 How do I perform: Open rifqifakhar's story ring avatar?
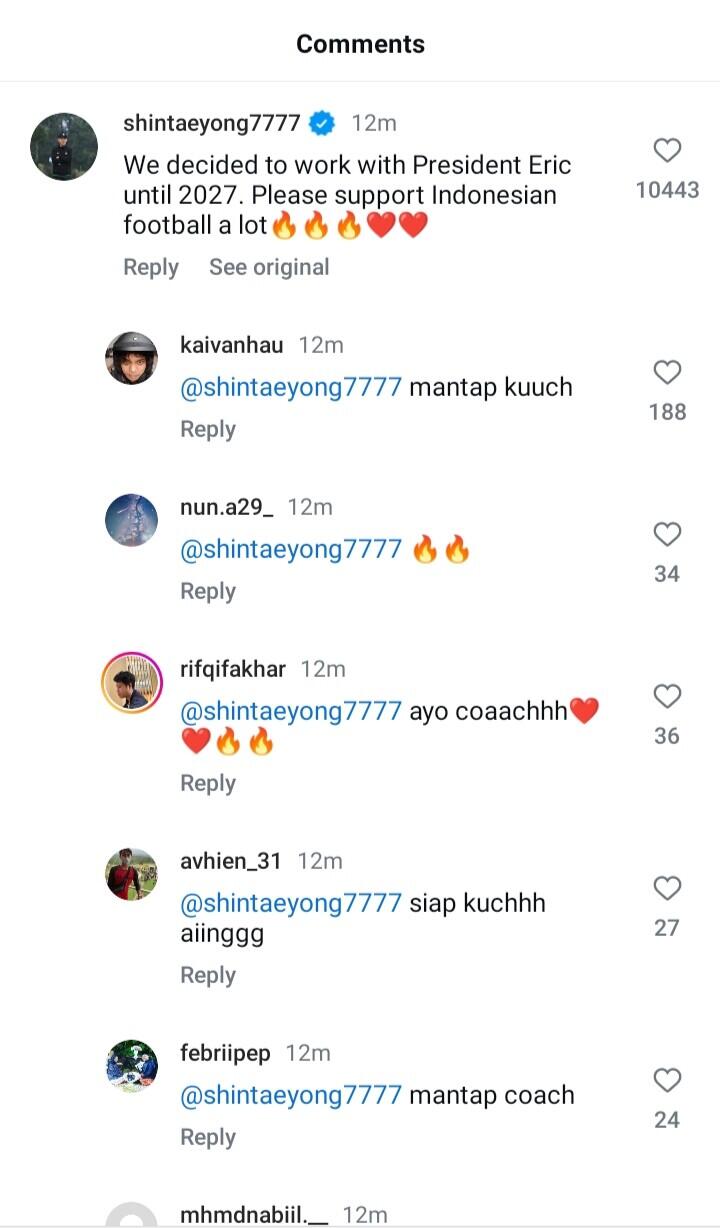coord(131,682)
